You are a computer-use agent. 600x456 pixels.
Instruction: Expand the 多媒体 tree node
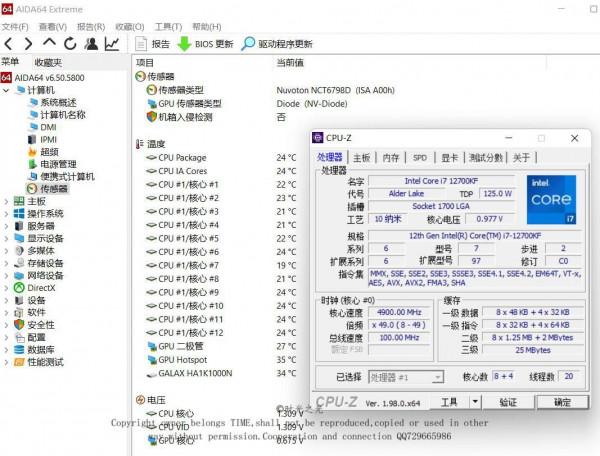tap(6, 251)
